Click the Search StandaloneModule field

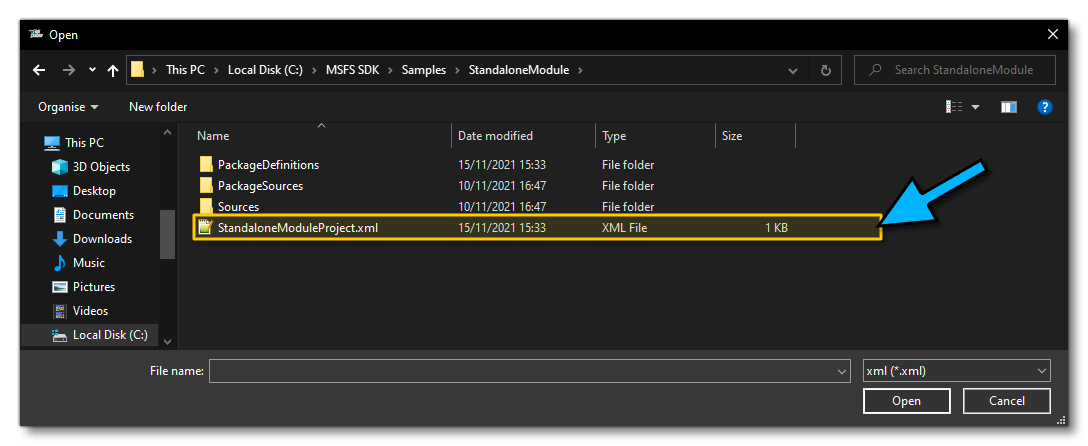click(x=955, y=70)
